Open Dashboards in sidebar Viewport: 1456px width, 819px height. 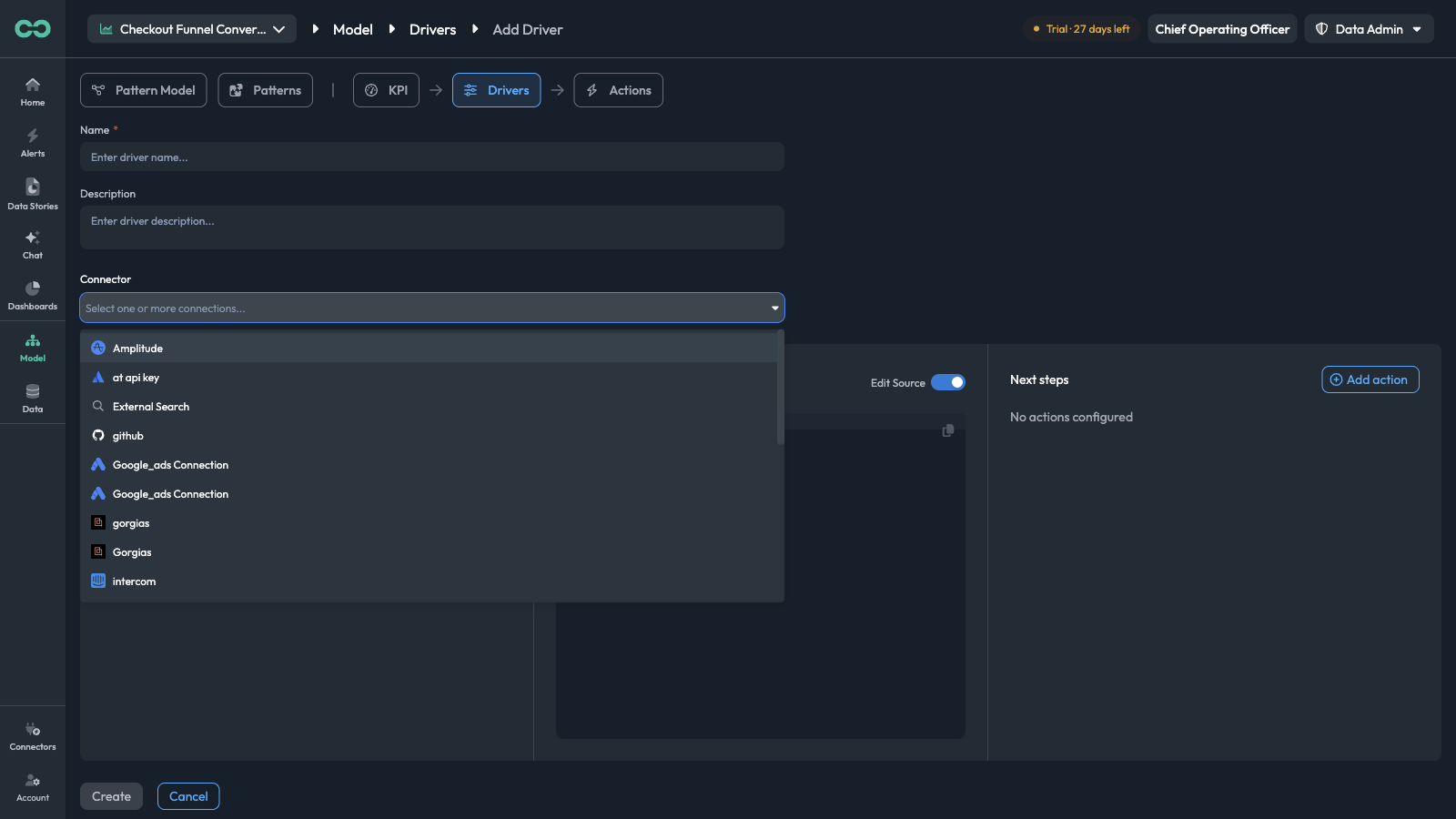33,296
